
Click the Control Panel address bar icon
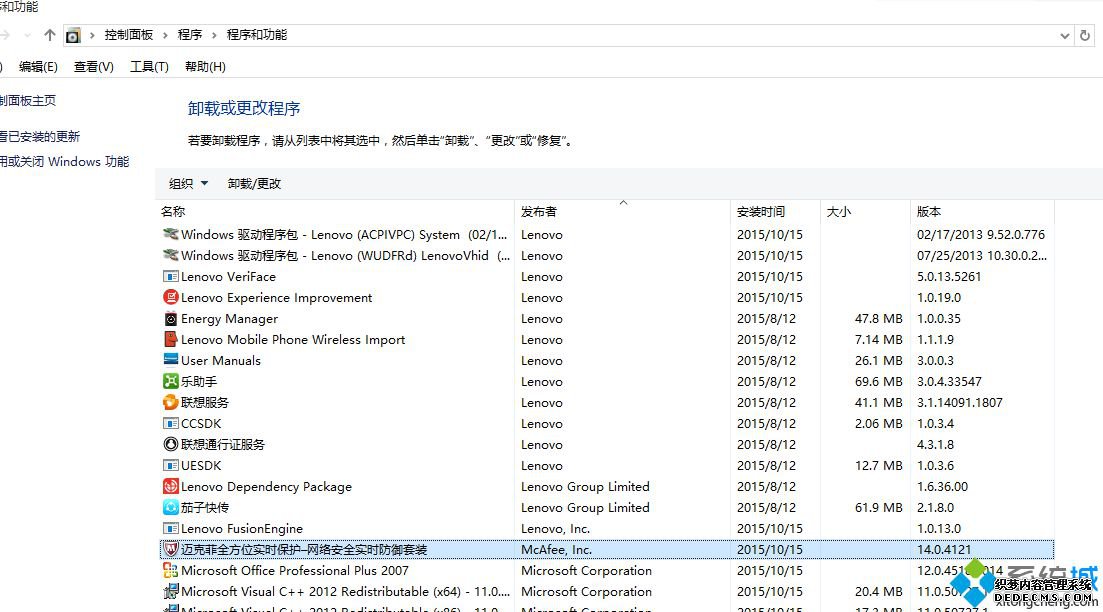(x=73, y=35)
